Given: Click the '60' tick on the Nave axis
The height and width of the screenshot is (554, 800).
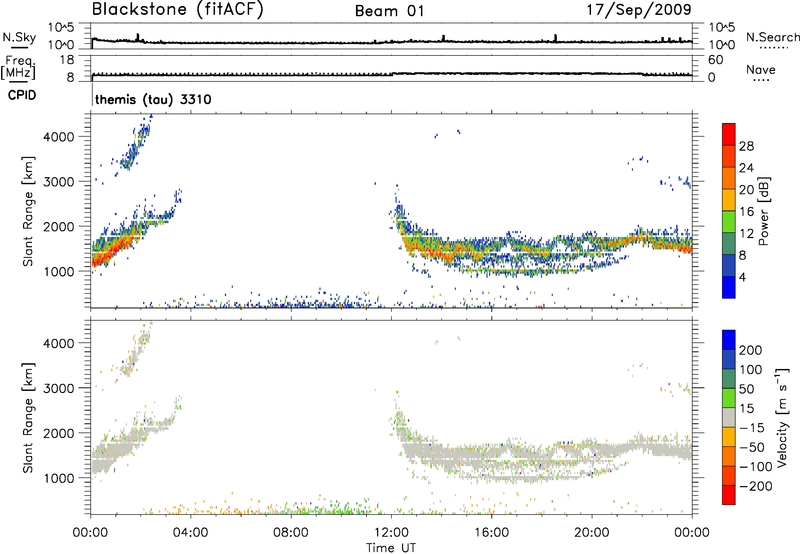Looking at the screenshot, I should click(715, 60).
